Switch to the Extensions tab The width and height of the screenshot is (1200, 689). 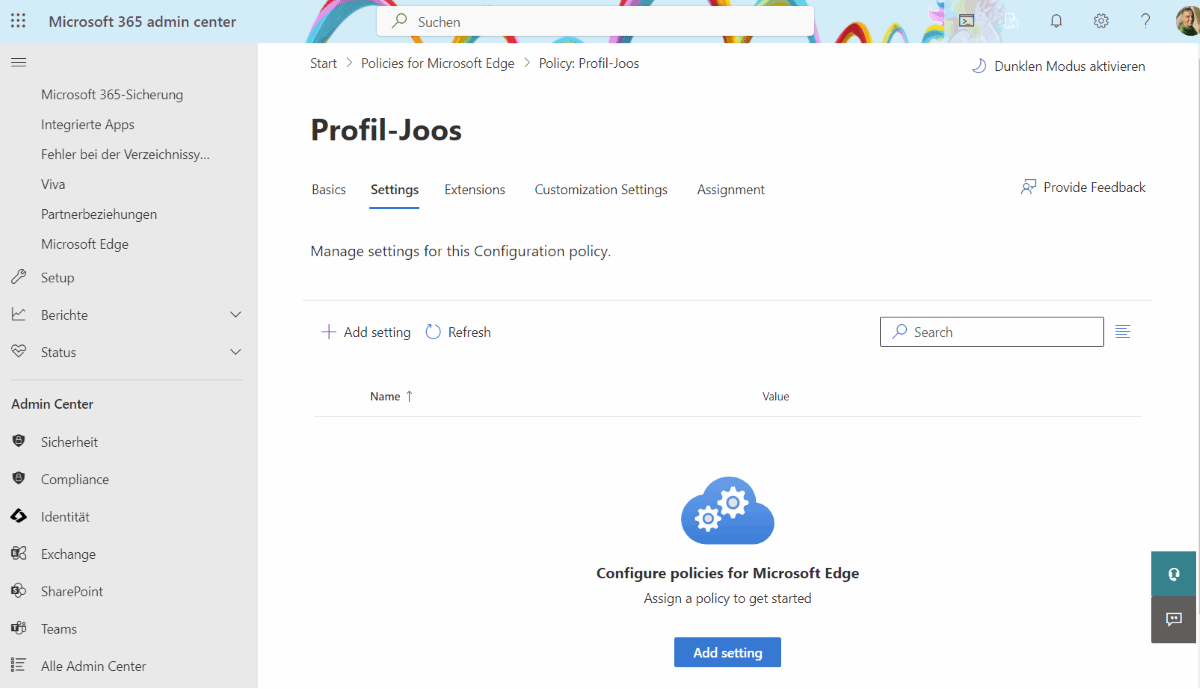pos(474,189)
